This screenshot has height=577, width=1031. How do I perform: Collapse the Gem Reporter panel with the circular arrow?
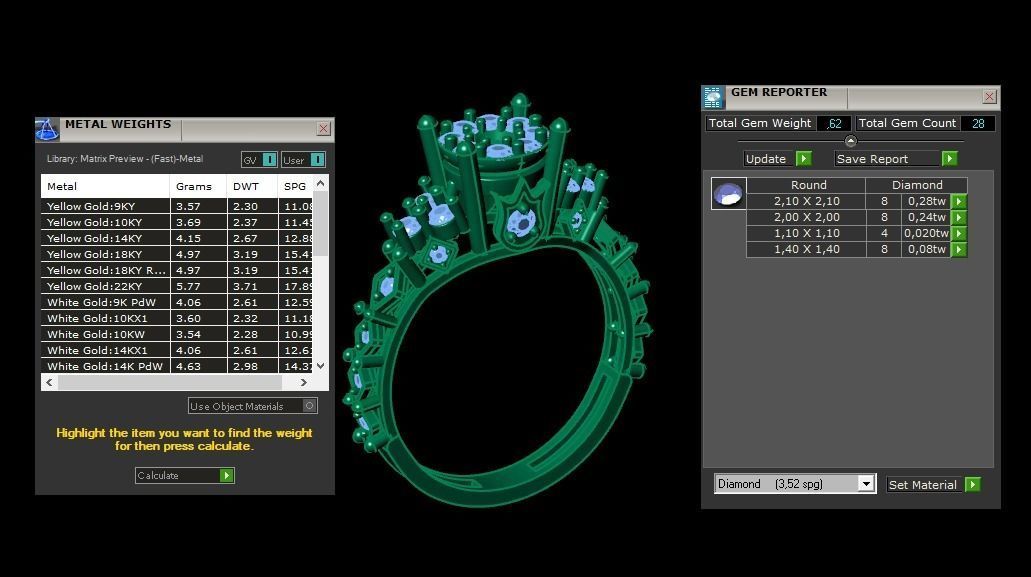point(850,141)
